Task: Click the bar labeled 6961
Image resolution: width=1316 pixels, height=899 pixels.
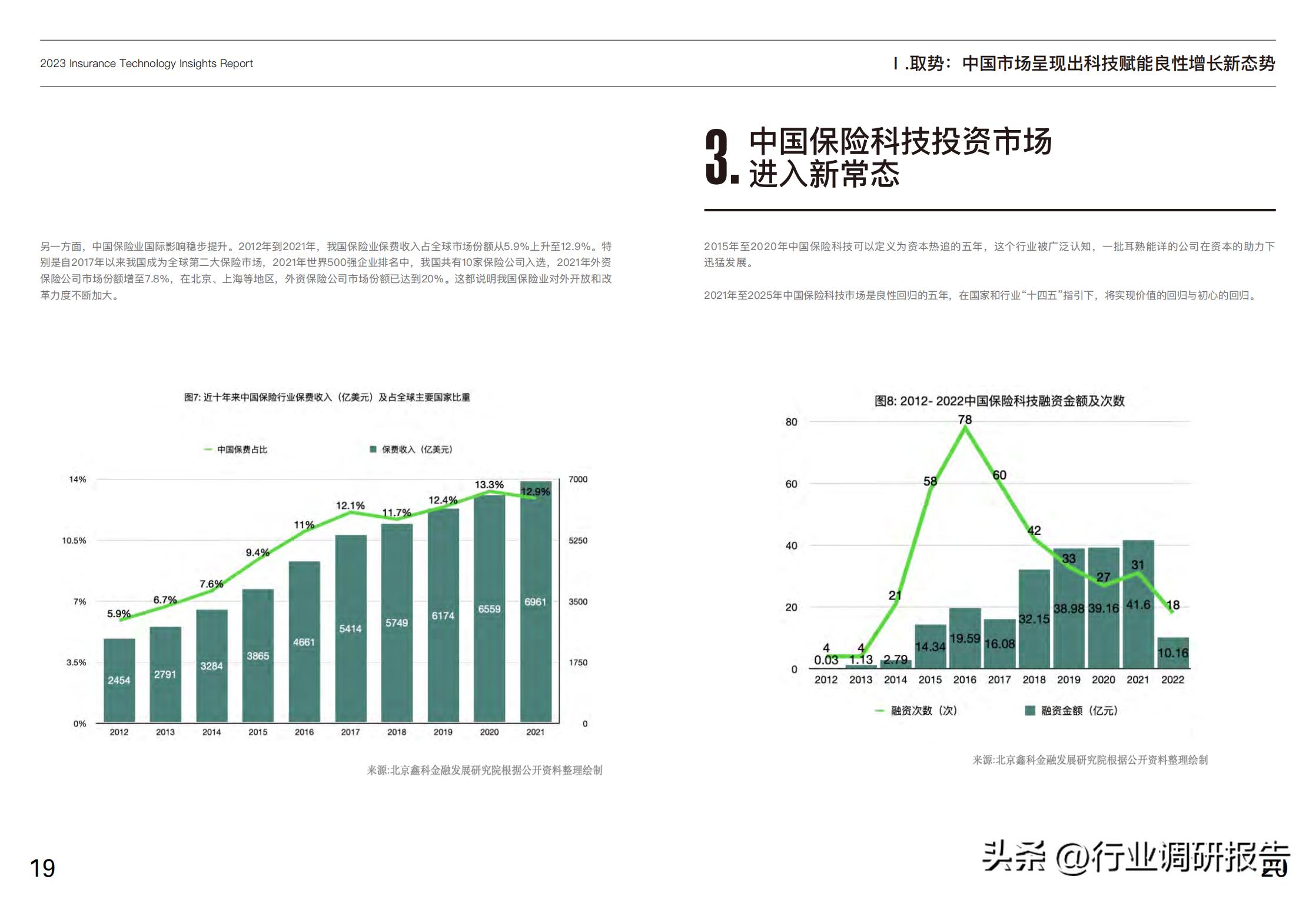Action: (536, 602)
